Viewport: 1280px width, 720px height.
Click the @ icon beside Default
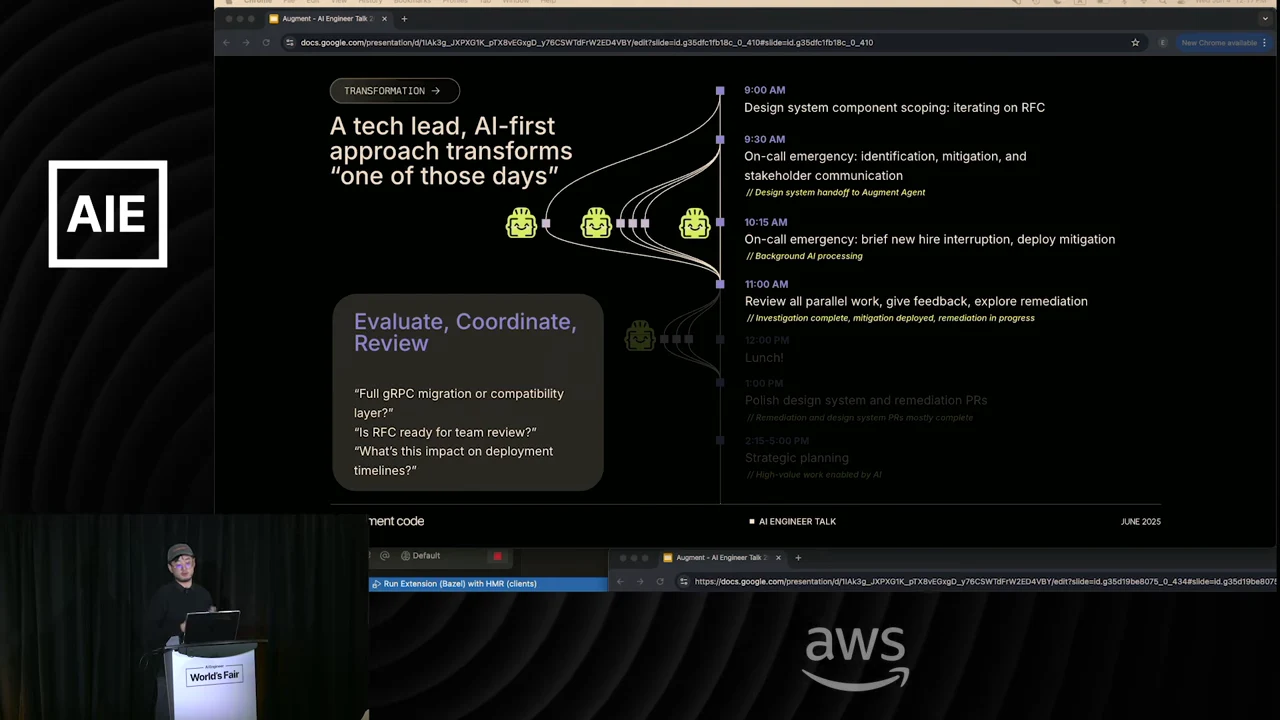click(x=385, y=556)
